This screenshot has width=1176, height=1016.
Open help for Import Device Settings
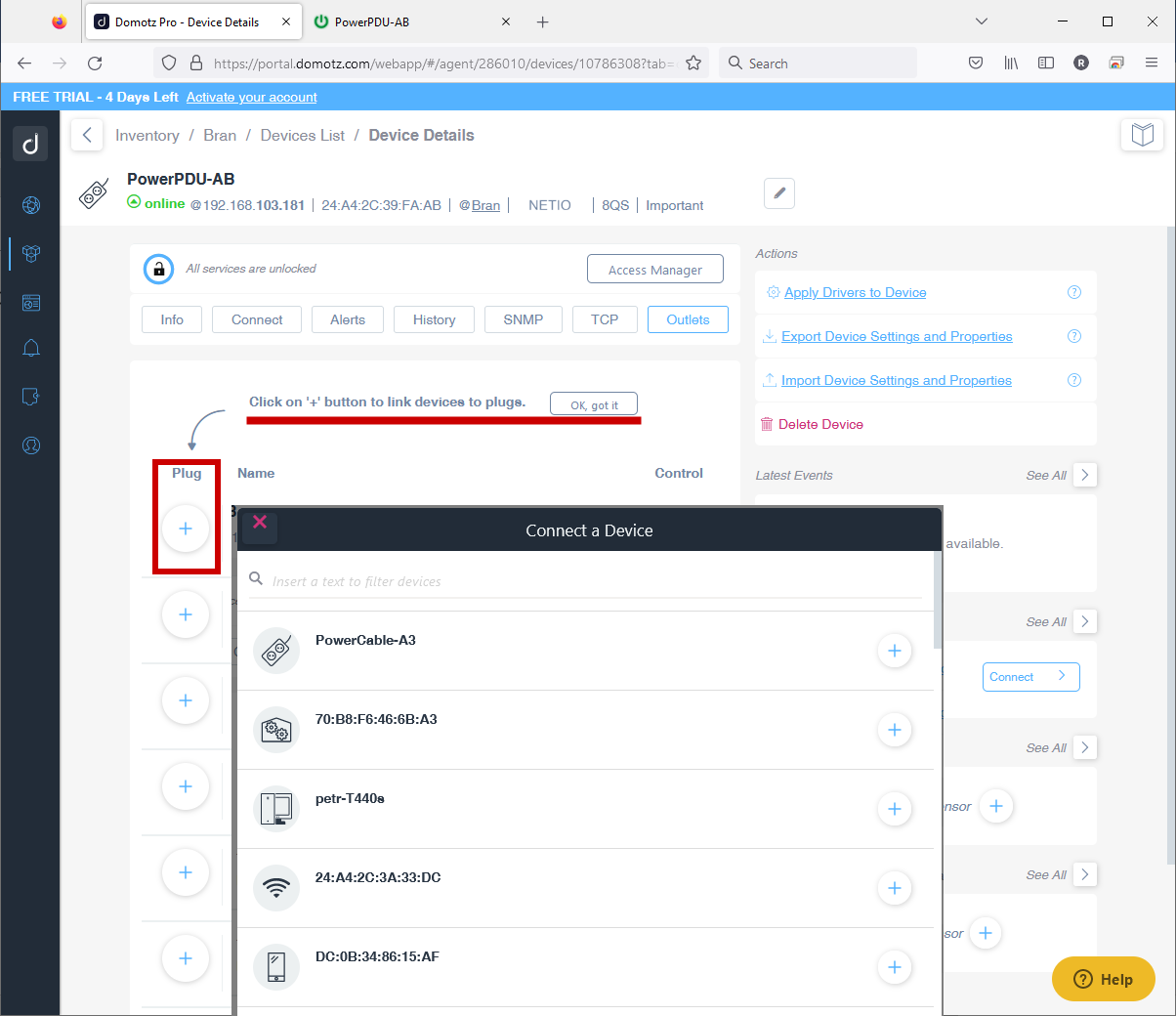[1074, 380]
